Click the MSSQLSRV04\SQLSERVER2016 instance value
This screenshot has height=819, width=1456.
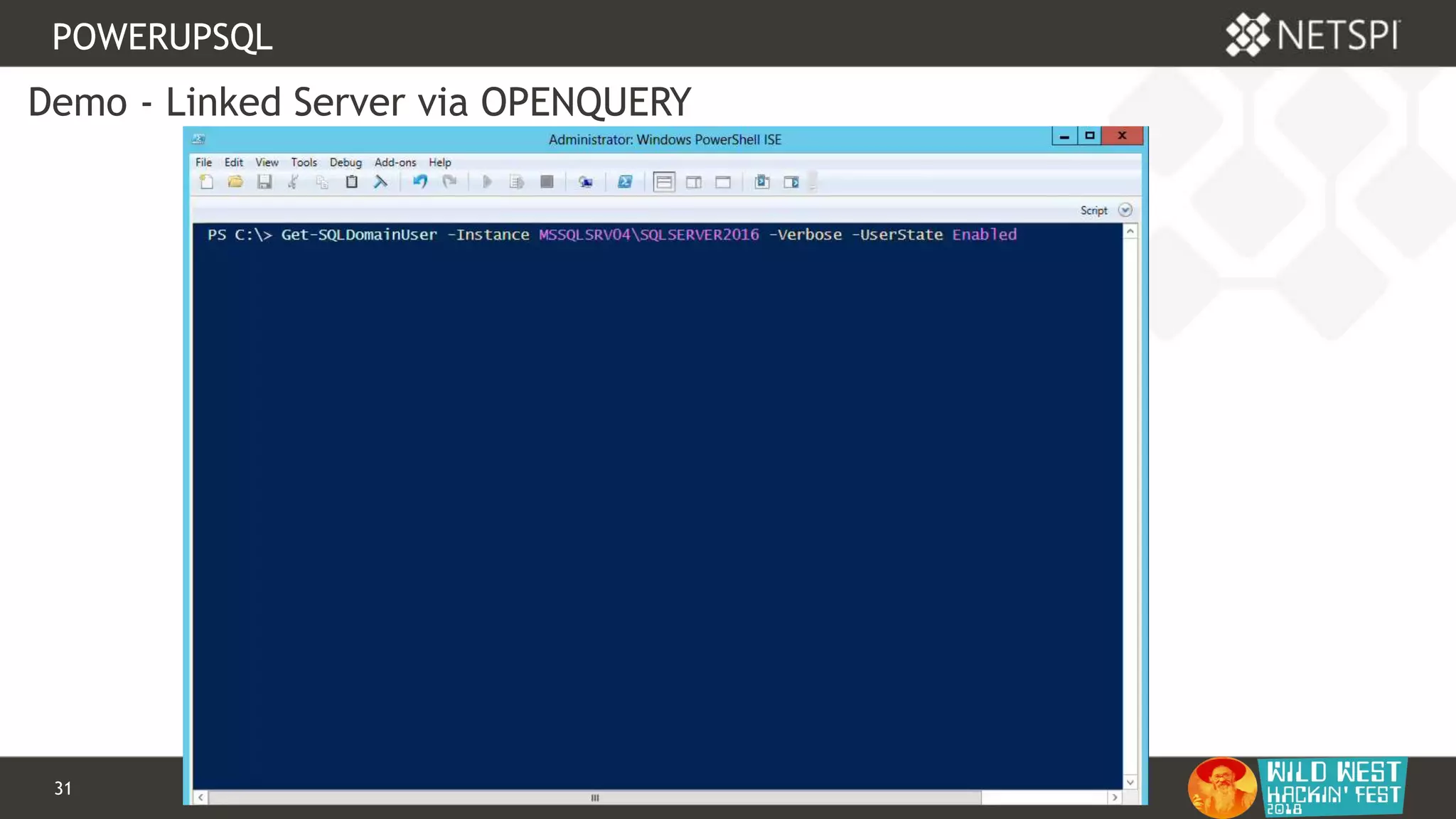(x=649, y=235)
